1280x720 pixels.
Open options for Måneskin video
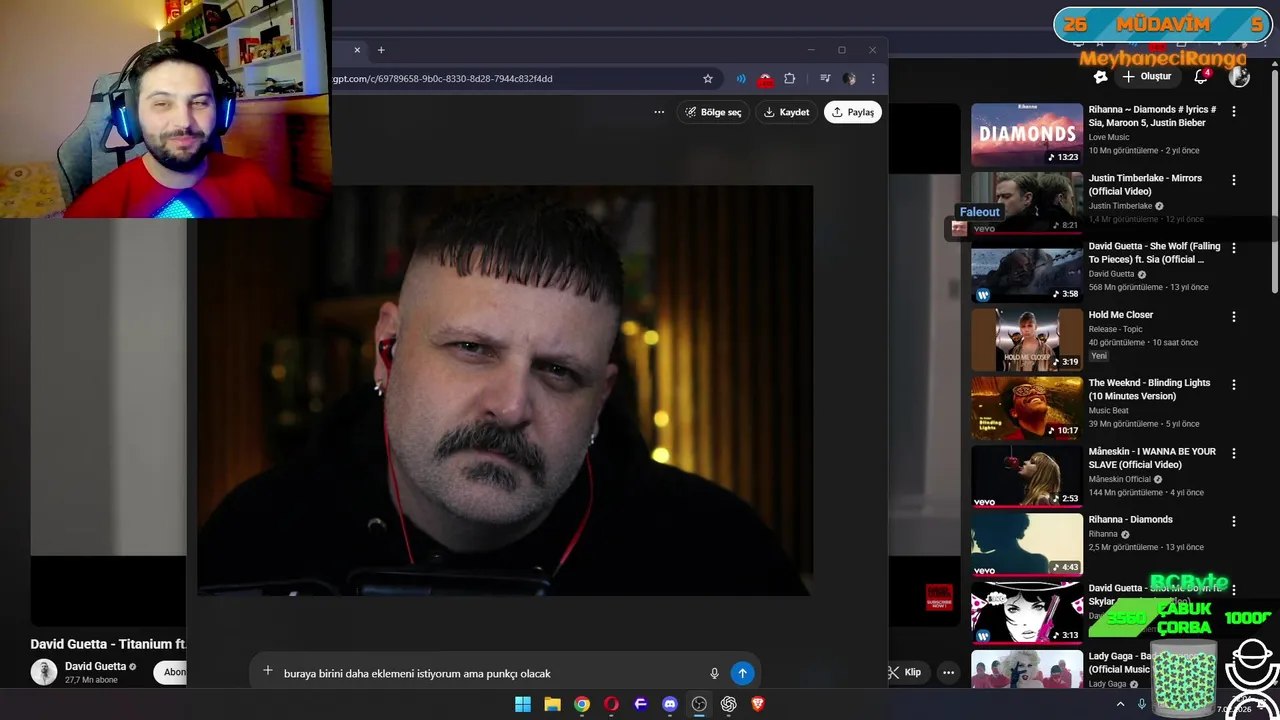coord(1234,453)
